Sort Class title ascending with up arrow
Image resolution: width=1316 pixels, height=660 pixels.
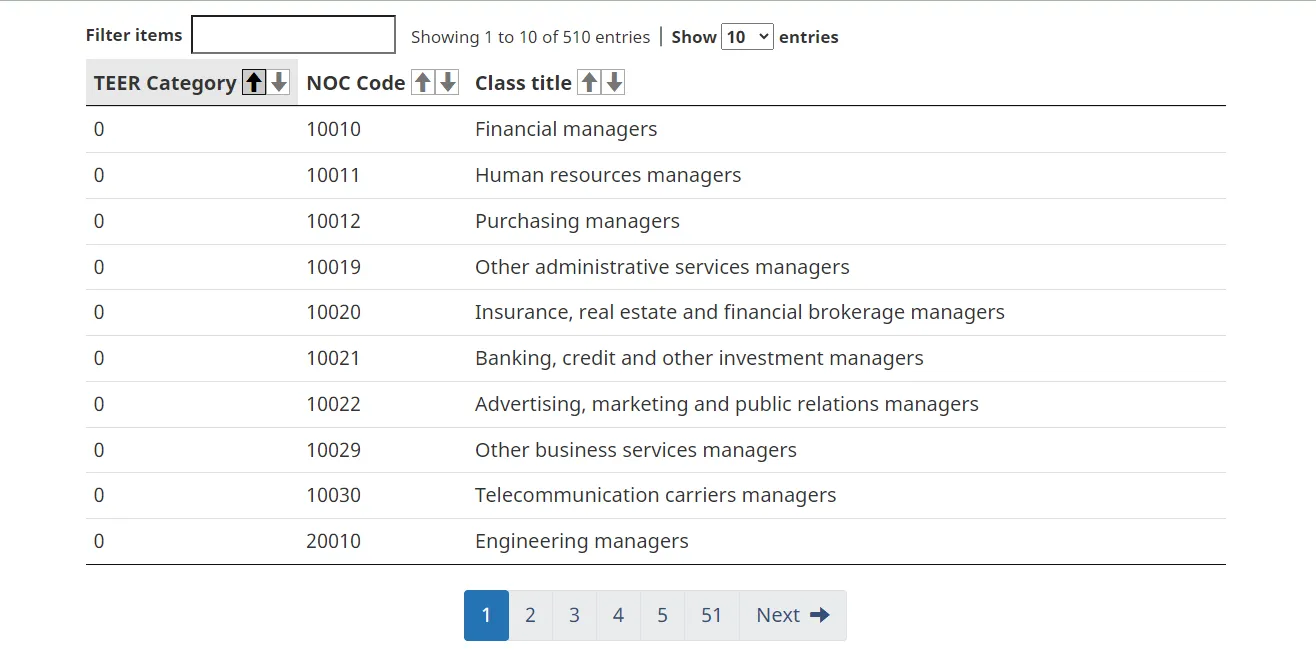click(590, 82)
